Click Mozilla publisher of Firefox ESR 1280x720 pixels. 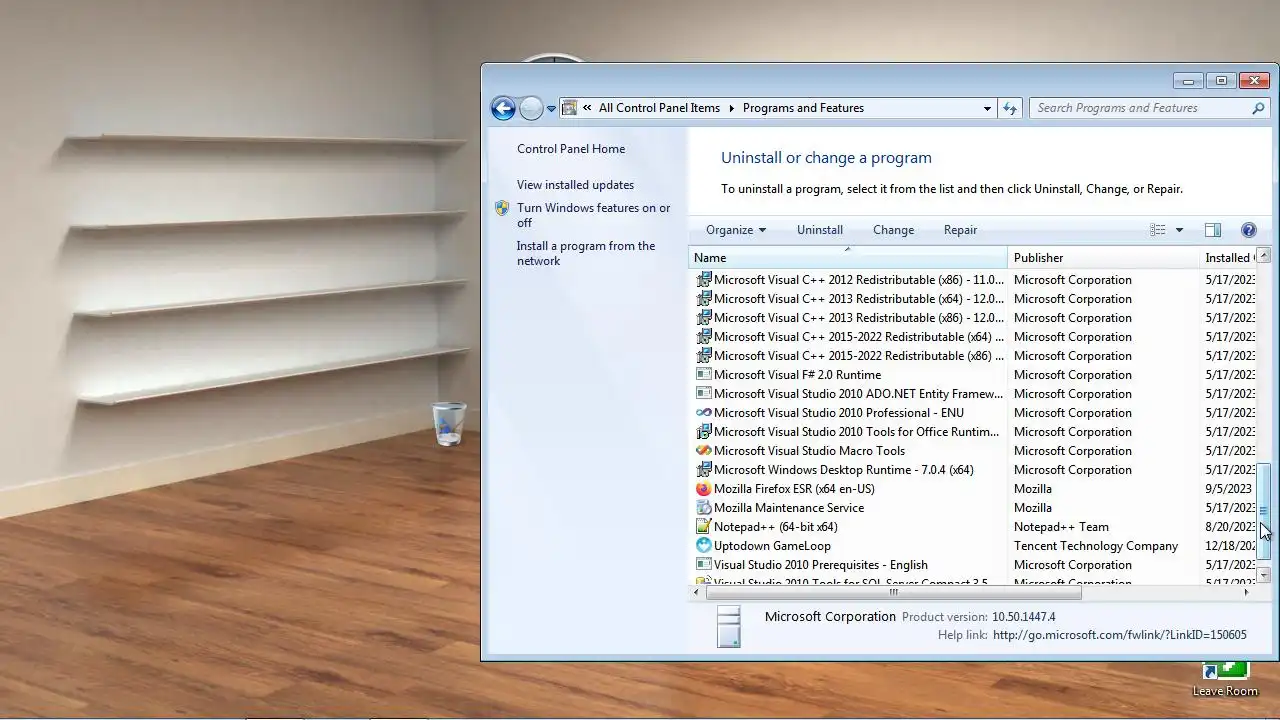(1033, 489)
